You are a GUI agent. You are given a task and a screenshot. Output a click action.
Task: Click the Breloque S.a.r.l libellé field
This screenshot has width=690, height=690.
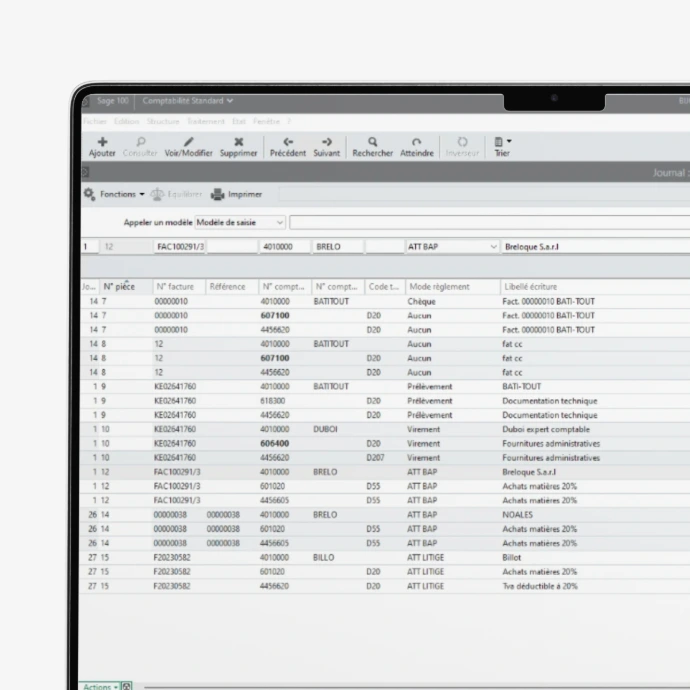click(x=595, y=247)
